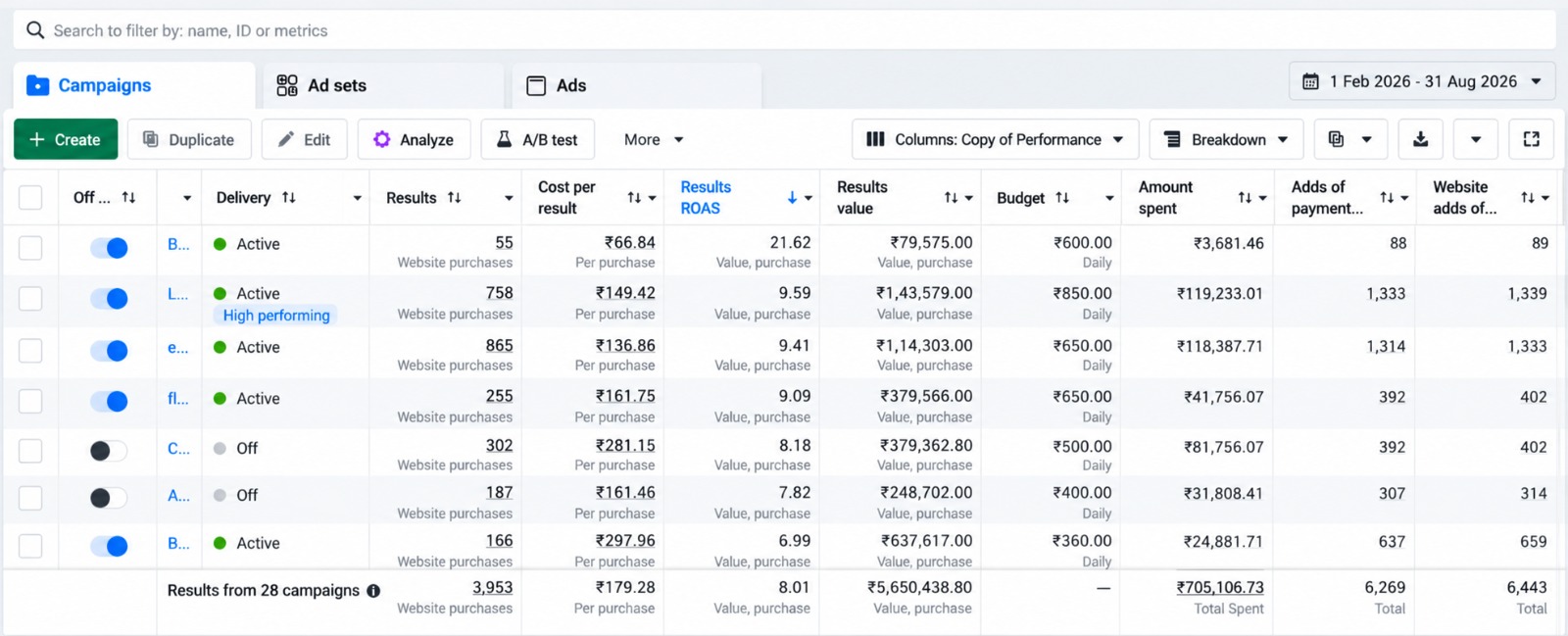Tick the checkbox for the 255 results row
Screen dimensions: 1568x636
pos(30,401)
